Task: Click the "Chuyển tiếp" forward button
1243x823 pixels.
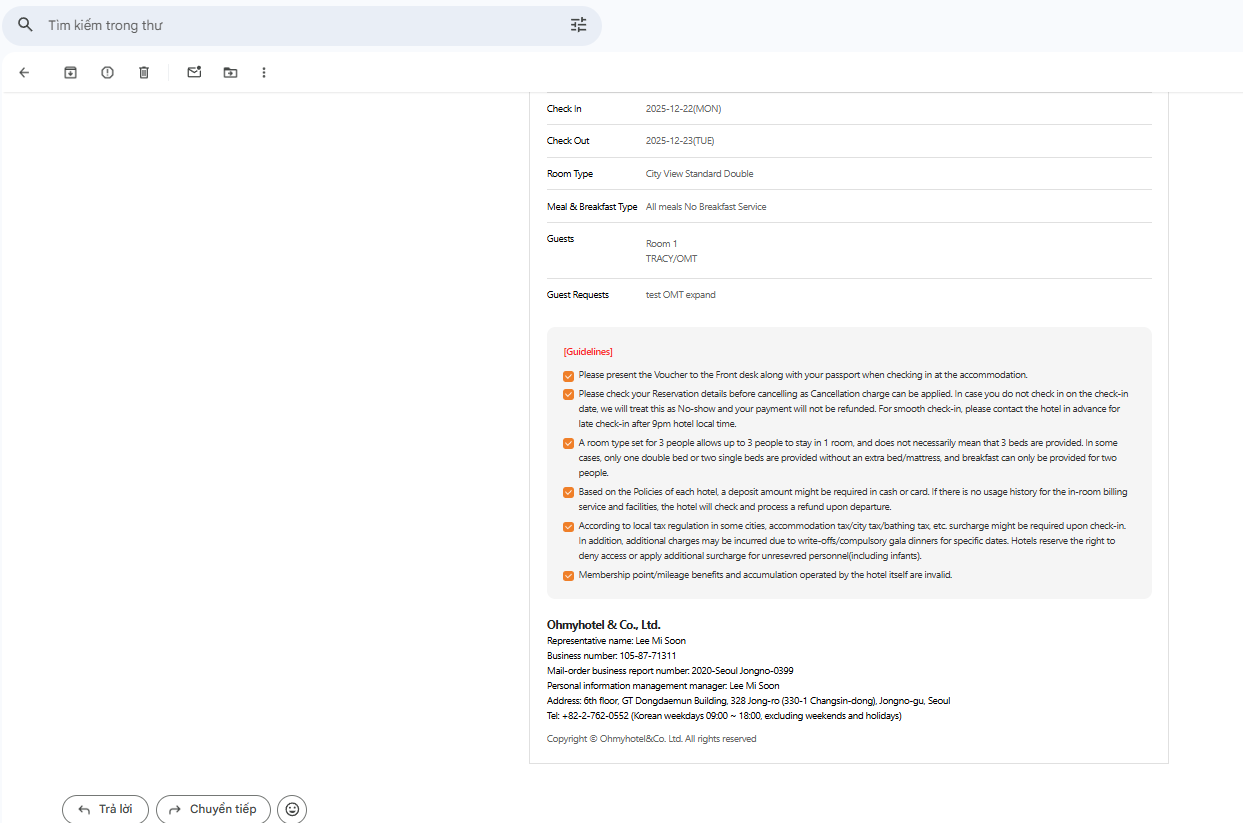Action: tap(213, 809)
